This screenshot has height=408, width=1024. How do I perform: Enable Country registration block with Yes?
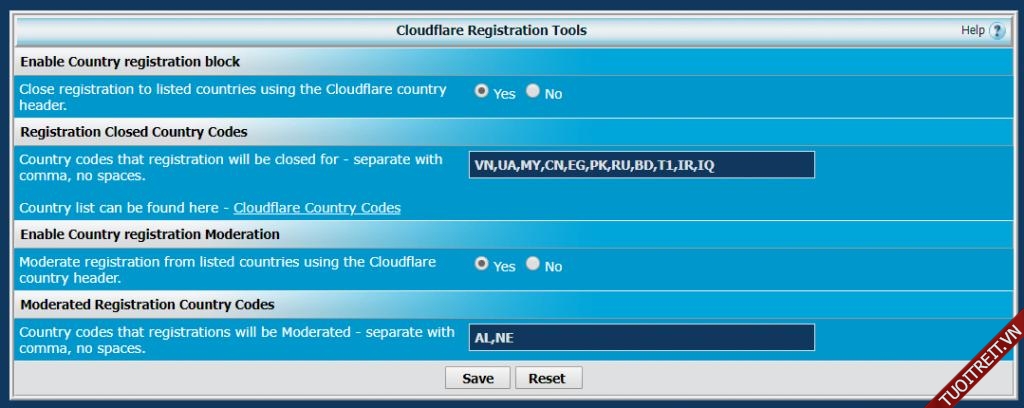pyautogui.click(x=482, y=92)
